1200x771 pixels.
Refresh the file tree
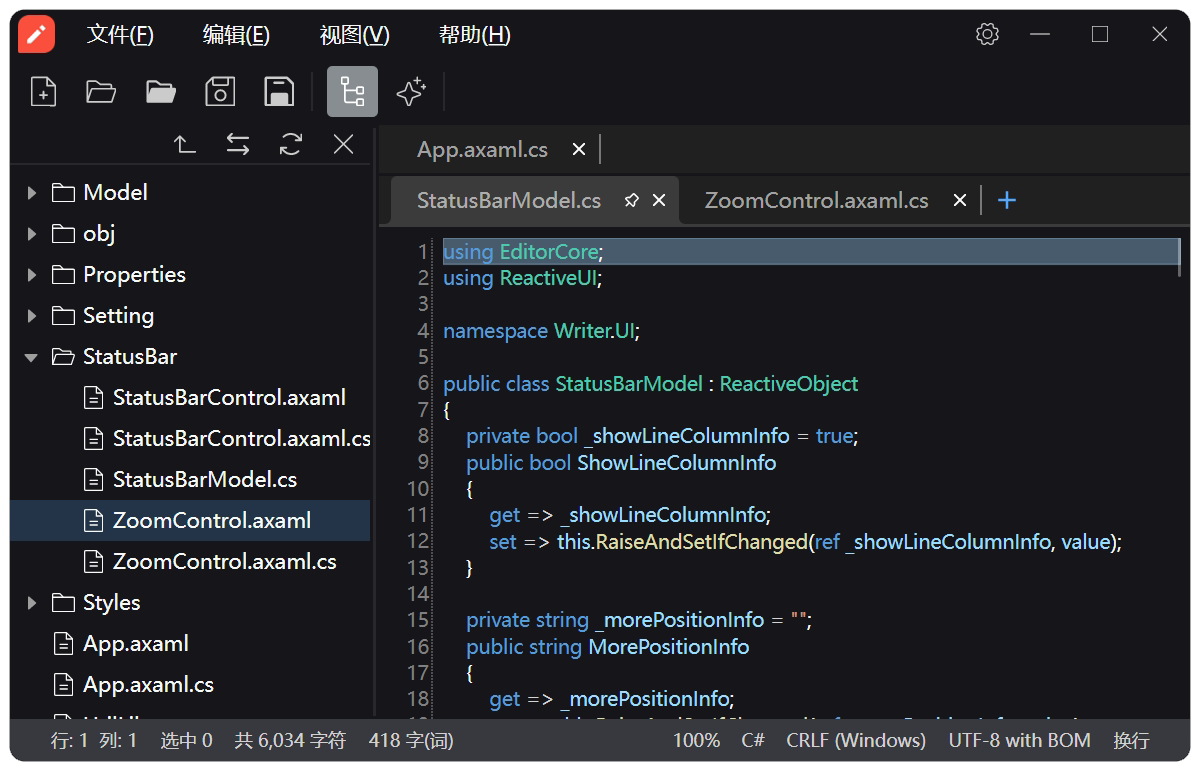(x=291, y=145)
